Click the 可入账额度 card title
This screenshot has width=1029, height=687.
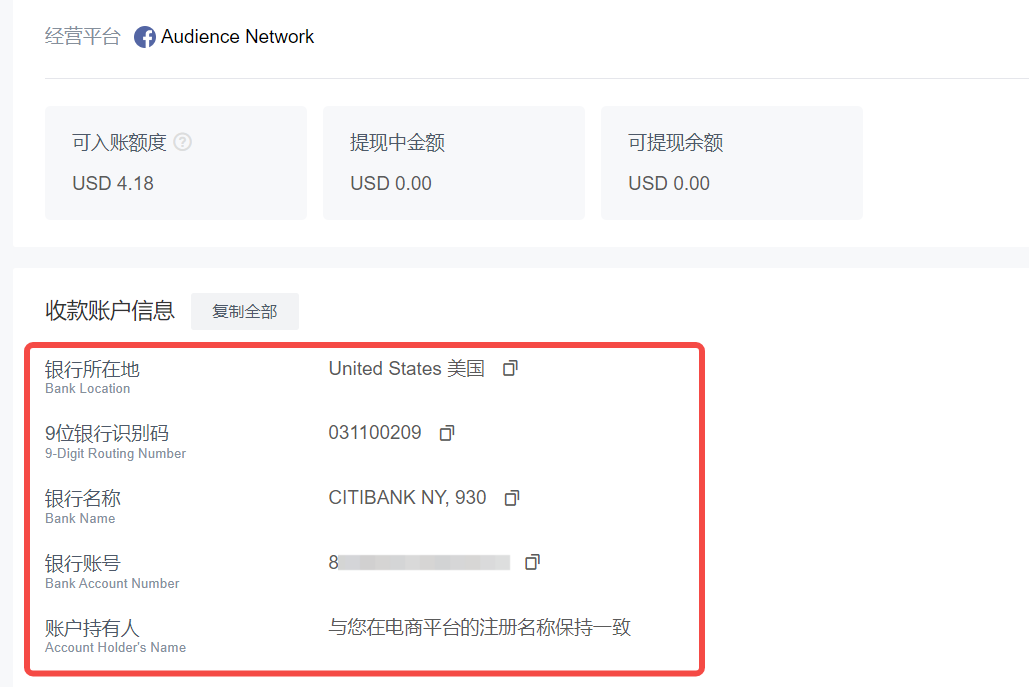point(119,142)
